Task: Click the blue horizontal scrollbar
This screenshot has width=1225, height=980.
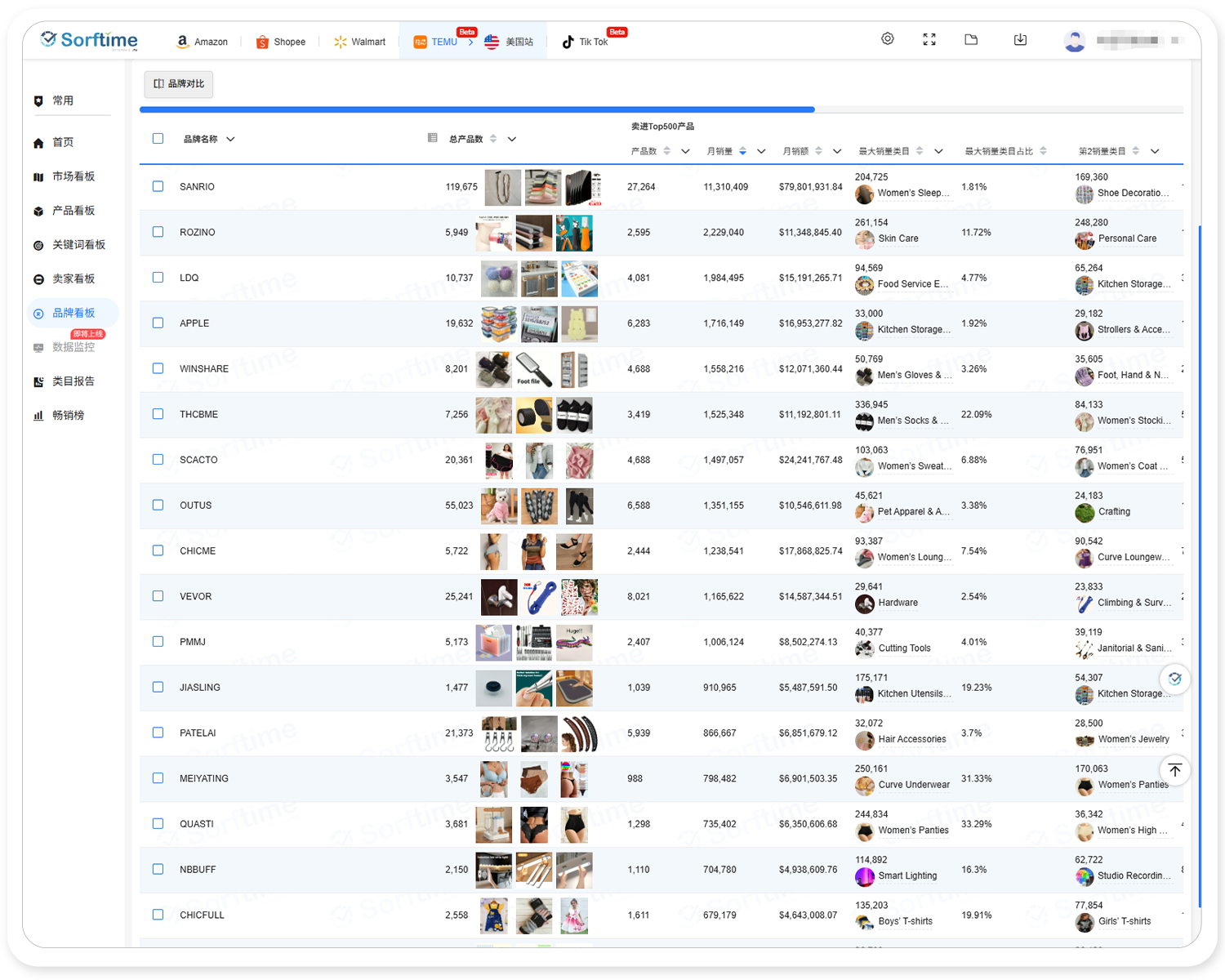Action: click(477, 109)
